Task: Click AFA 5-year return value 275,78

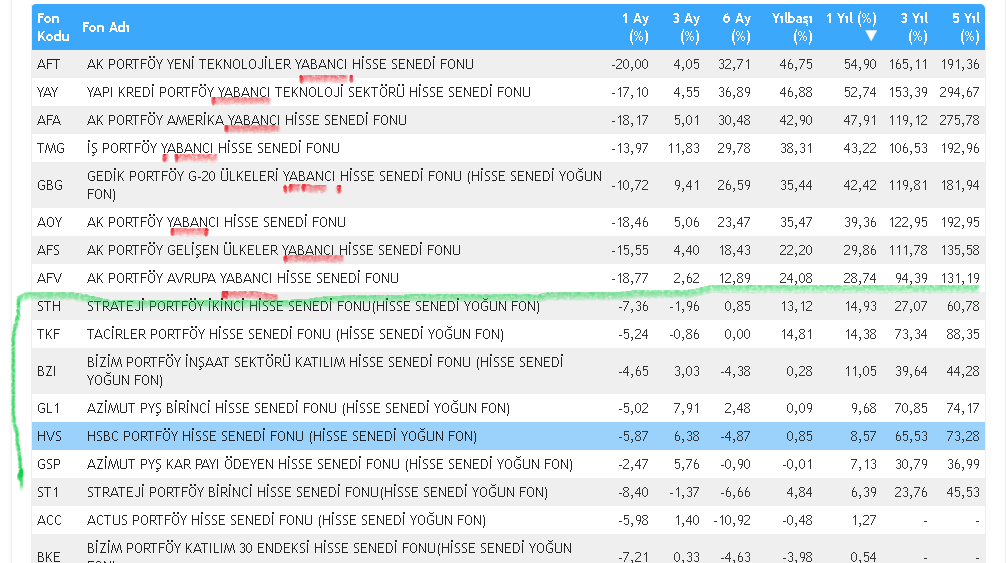Action: click(x=959, y=121)
